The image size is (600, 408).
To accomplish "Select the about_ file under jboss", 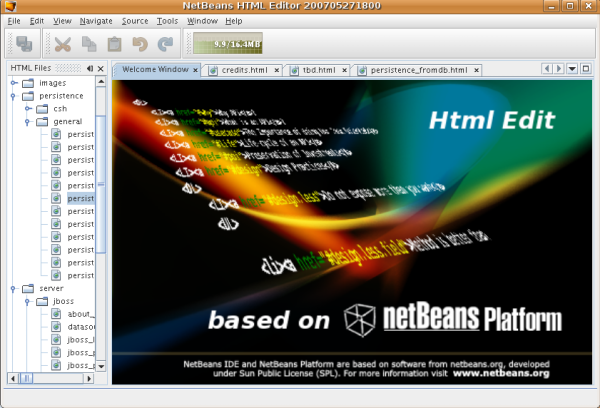I will 81,314.
